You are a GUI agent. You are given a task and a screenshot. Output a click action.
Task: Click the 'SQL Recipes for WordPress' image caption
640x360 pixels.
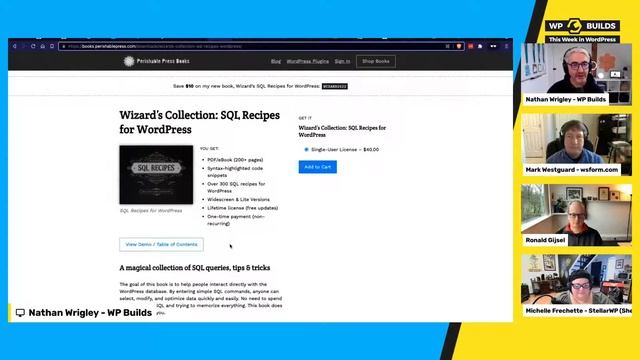click(x=151, y=211)
